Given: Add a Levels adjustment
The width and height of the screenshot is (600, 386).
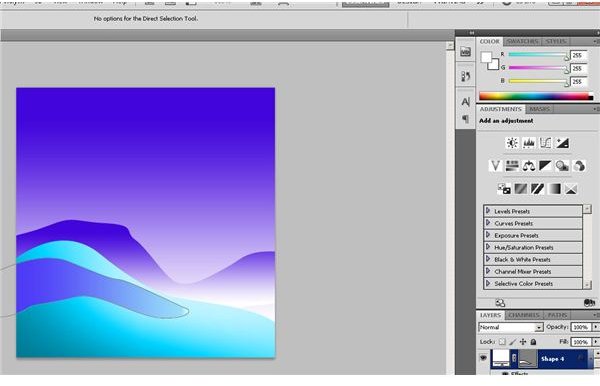Looking at the screenshot, I should [x=529, y=143].
